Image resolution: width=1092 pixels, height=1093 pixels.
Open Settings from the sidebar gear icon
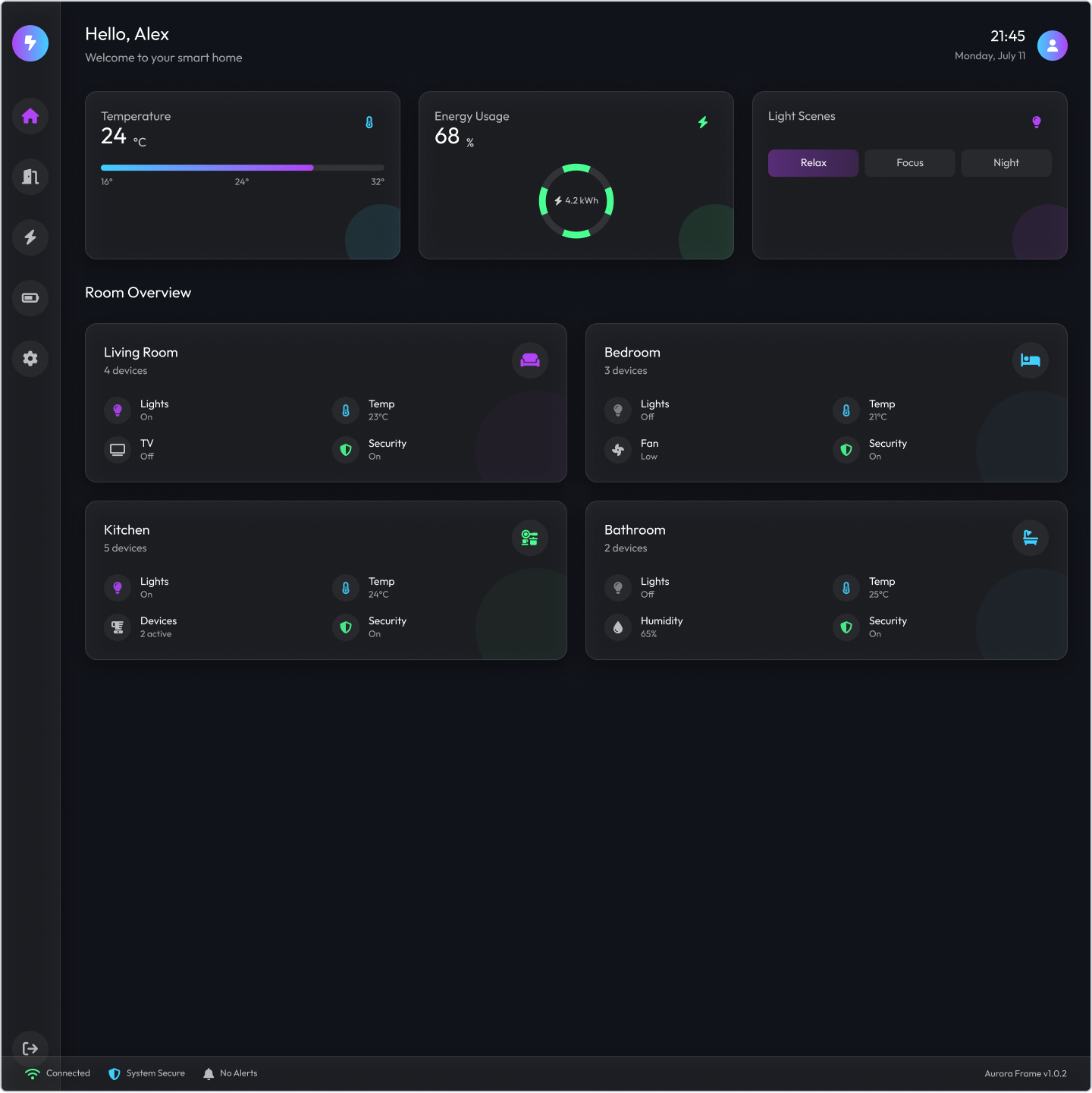pyautogui.click(x=30, y=359)
